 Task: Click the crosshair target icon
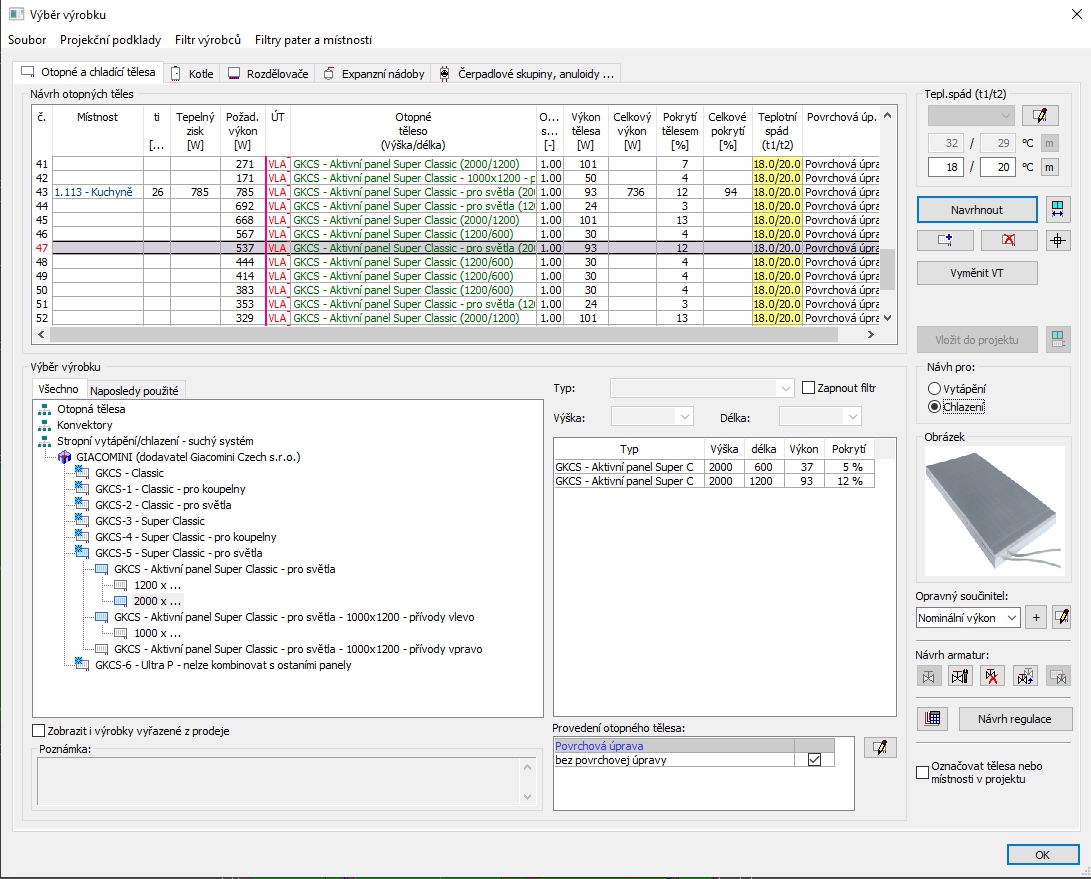[x=1058, y=241]
